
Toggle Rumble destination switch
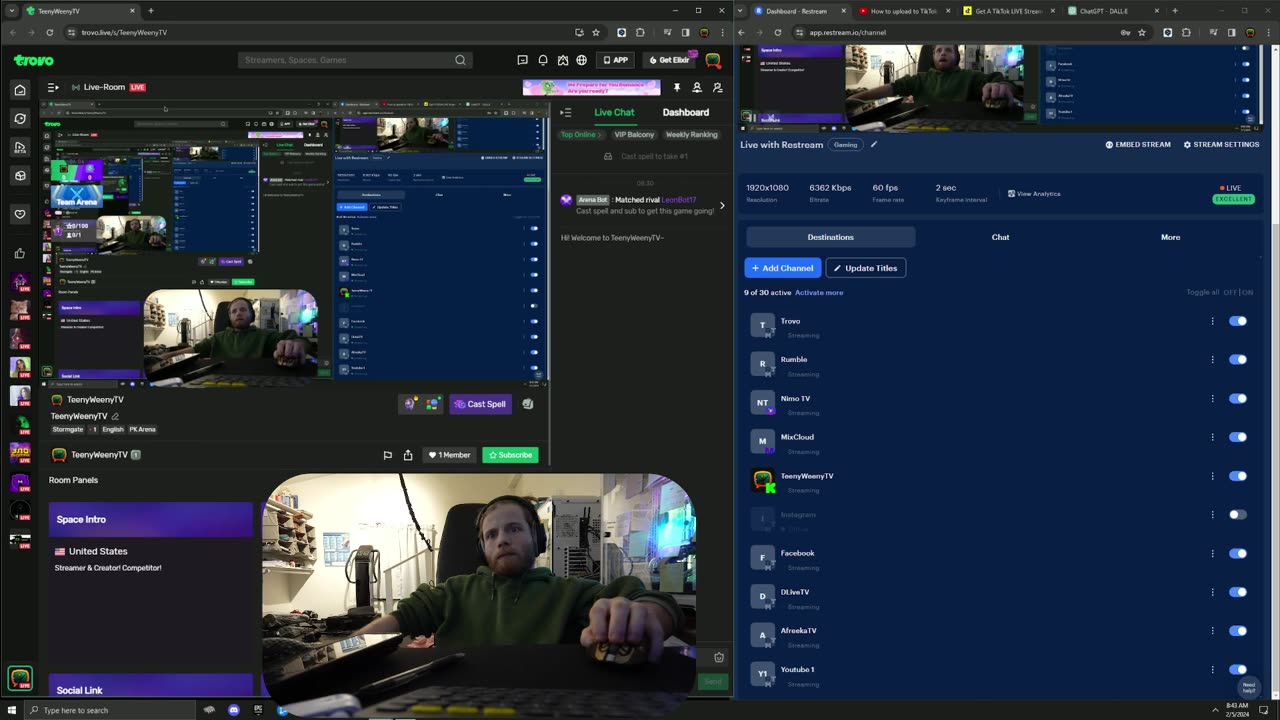click(1238, 360)
